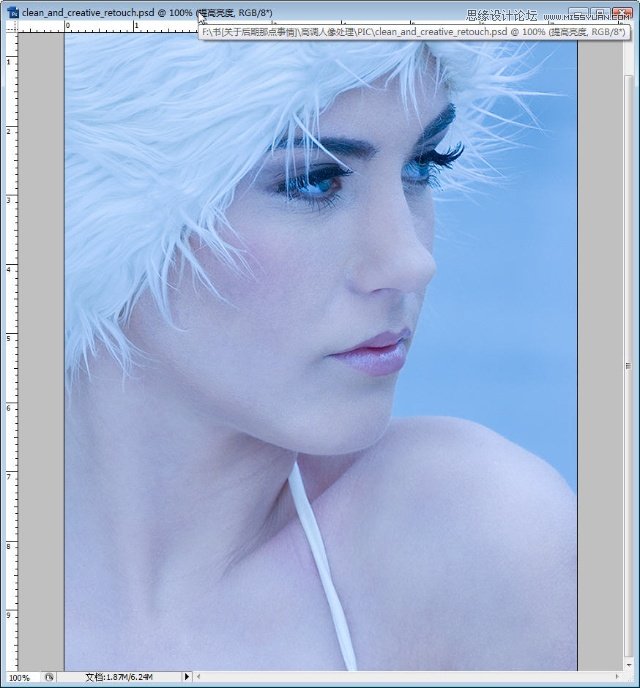This screenshot has height=688, width=640.
Task: Click the portrait image on the canvas
Action: [321, 352]
